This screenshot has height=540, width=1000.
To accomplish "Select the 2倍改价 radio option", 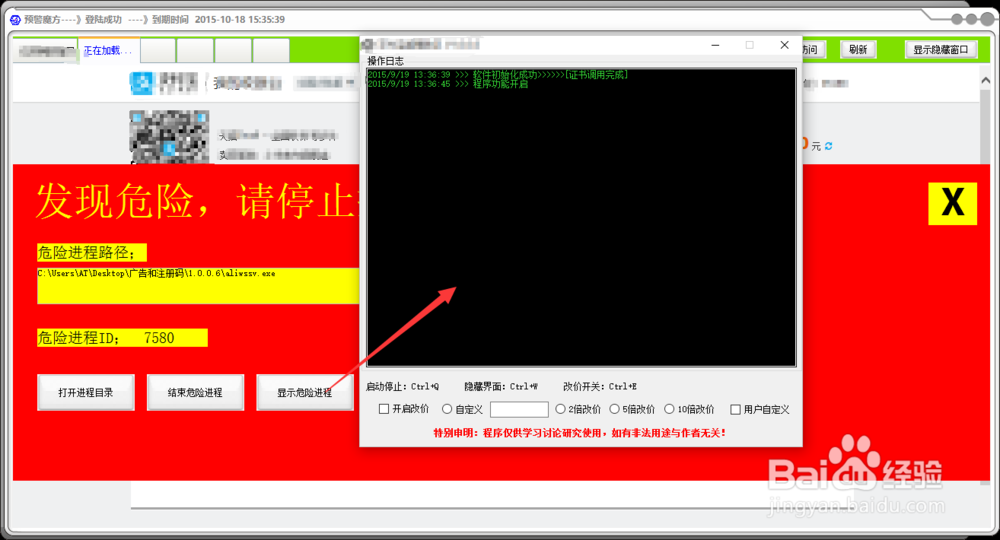I will pyautogui.click(x=560, y=409).
